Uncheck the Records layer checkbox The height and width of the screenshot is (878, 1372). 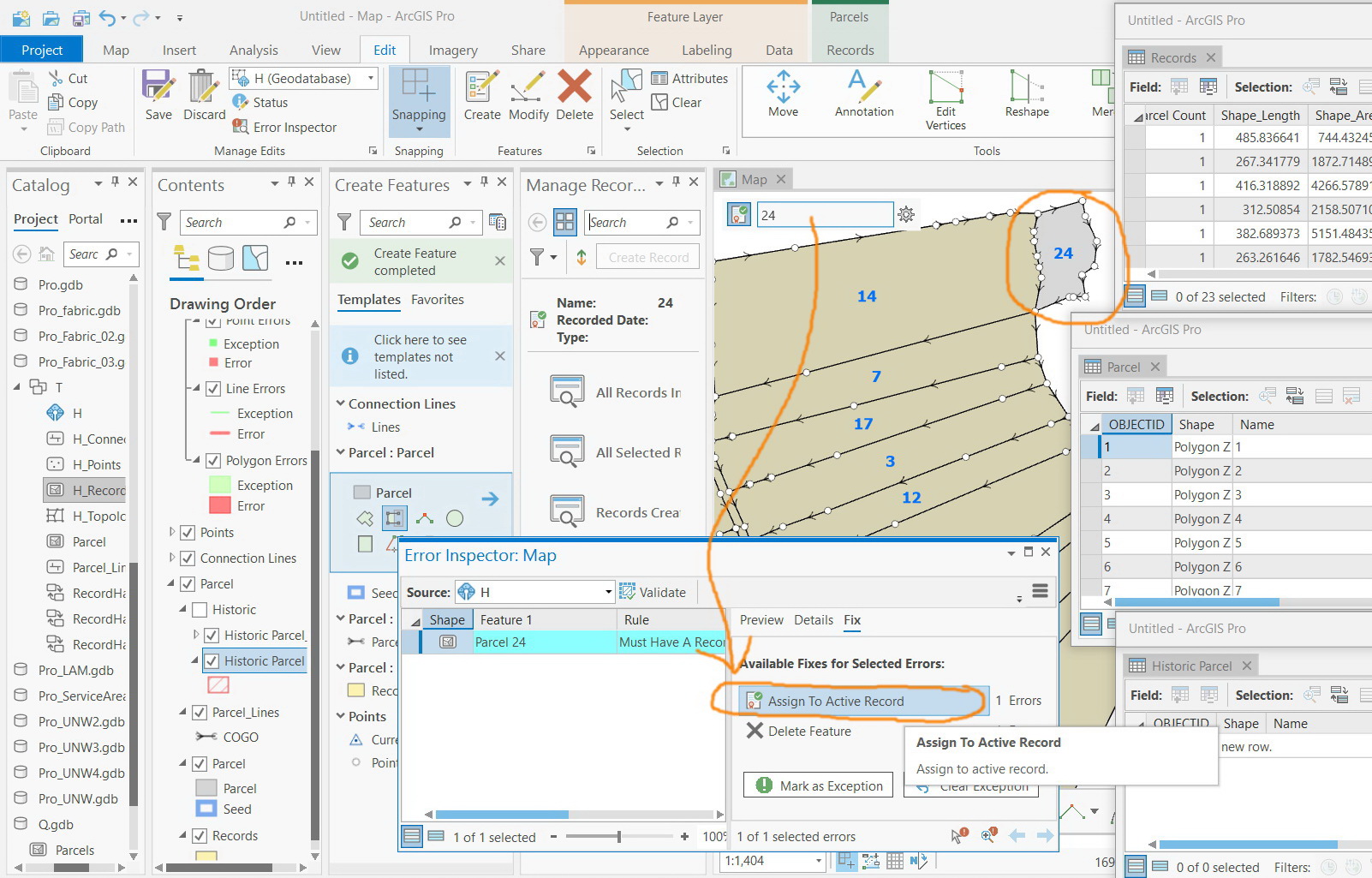[200, 836]
